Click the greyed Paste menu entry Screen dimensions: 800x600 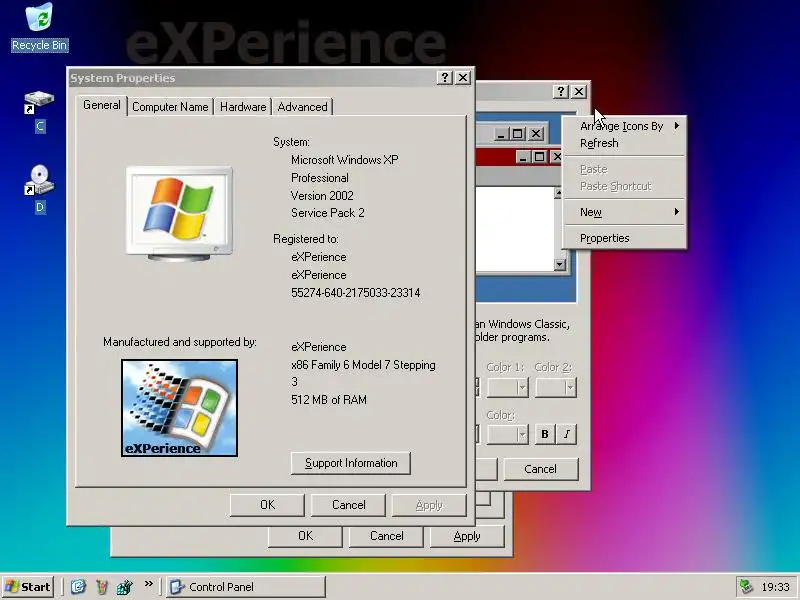624,169
